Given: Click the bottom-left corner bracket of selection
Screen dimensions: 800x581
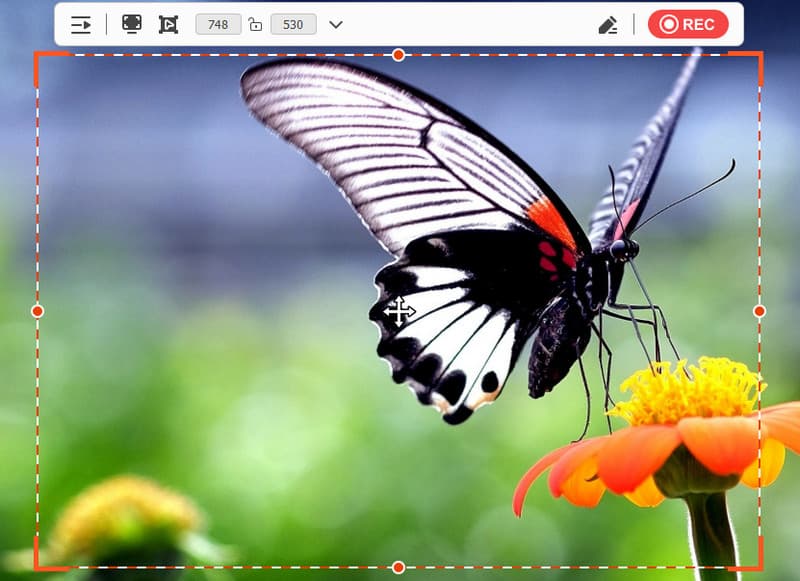Looking at the screenshot, I should (x=38, y=566).
